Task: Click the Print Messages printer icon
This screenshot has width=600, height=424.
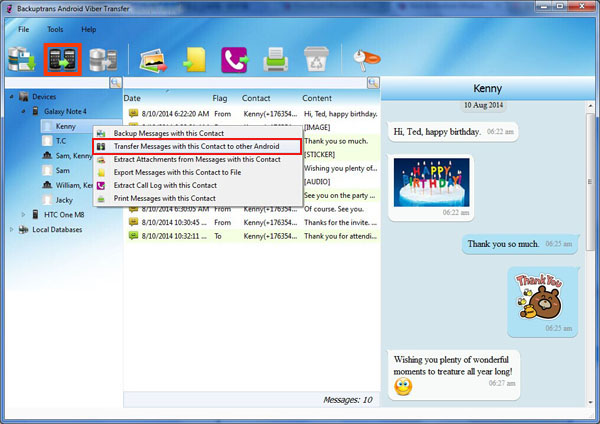Action: point(276,60)
